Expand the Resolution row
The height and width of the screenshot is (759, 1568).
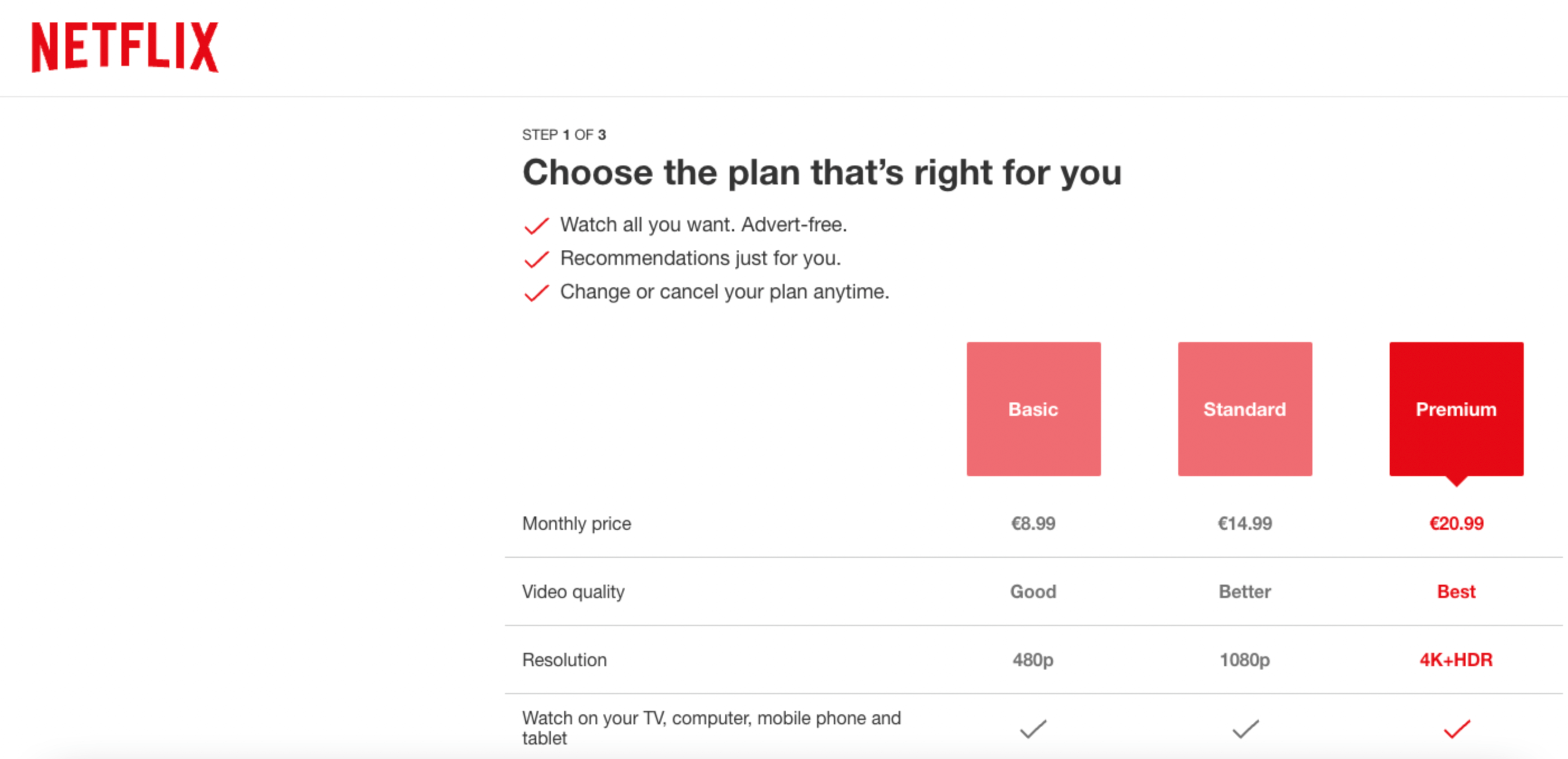click(564, 660)
